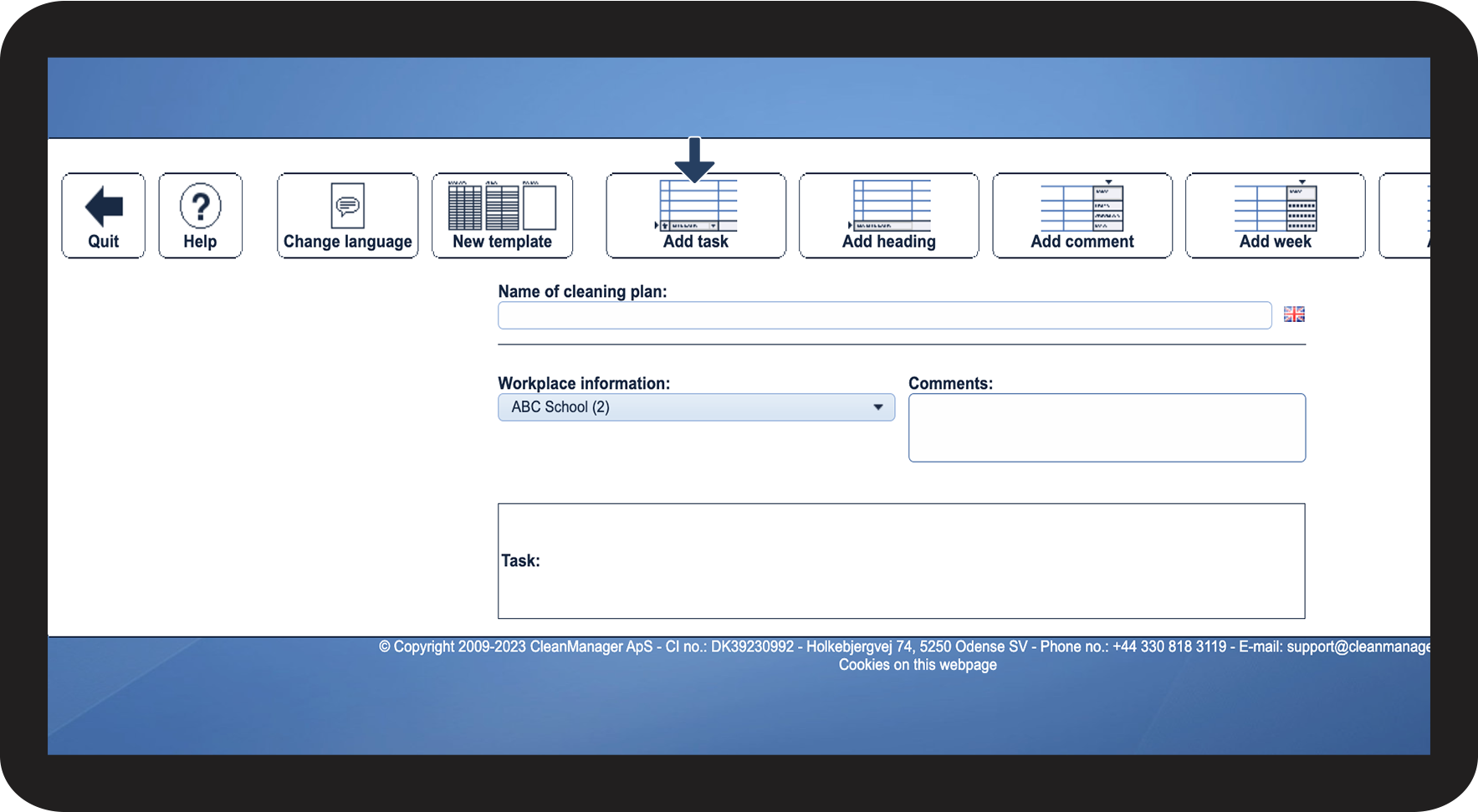The width and height of the screenshot is (1478, 812).
Task: Click the Add comment toolbar button
Action: [x=1082, y=216]
